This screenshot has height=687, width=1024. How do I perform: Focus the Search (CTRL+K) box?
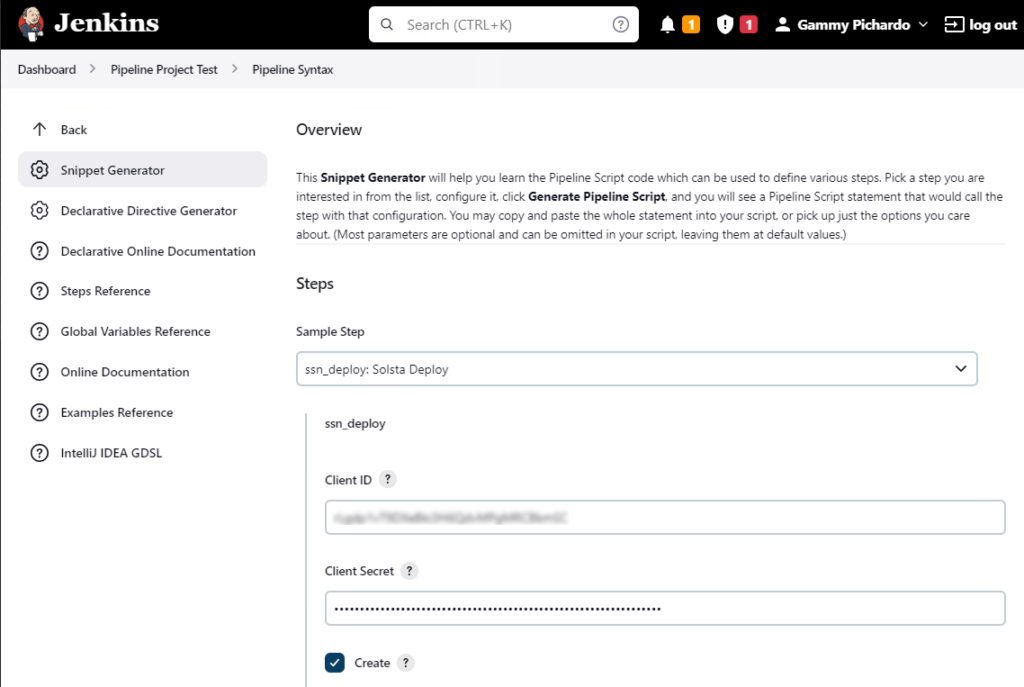tap(504, 25)
